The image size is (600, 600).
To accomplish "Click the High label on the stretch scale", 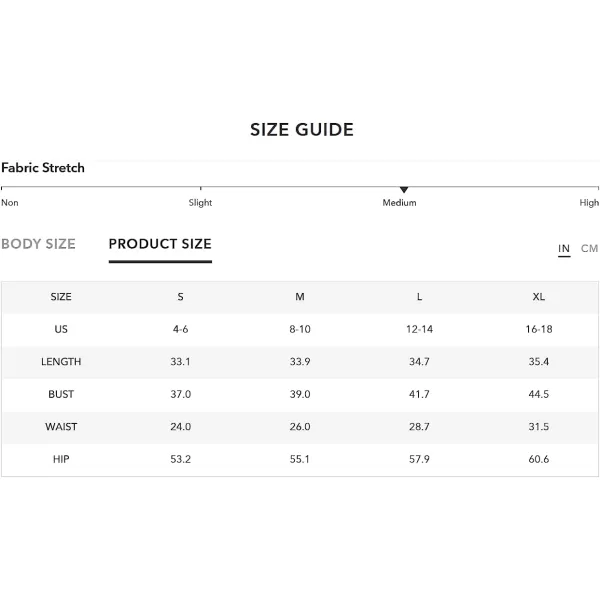I will click(589, 203).
